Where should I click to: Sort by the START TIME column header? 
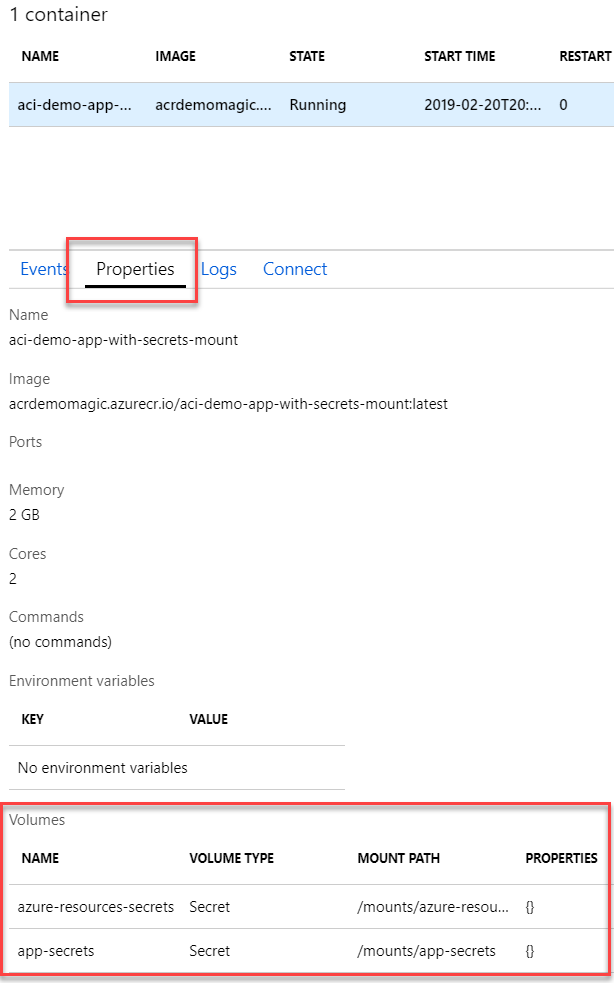459,57
